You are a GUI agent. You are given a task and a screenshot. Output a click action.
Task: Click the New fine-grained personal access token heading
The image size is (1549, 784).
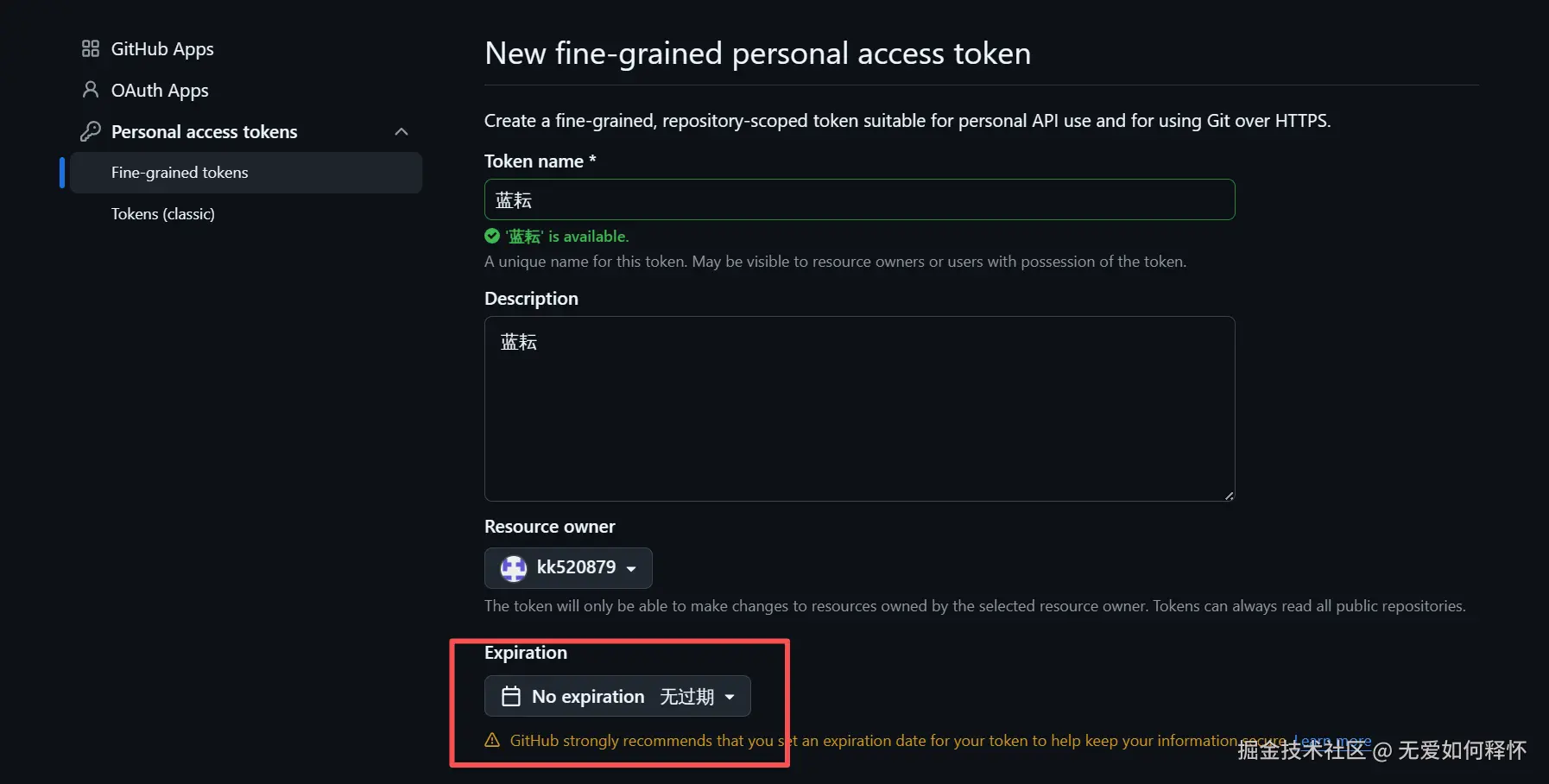click(757, 54)
